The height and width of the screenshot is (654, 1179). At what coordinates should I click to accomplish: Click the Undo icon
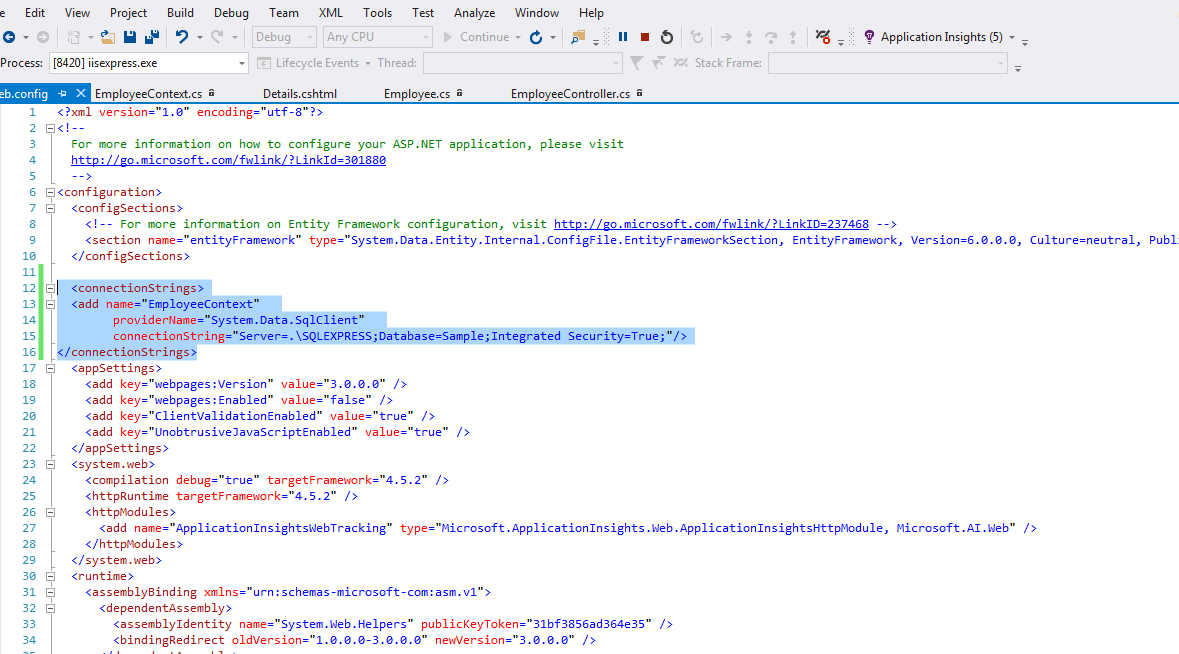coord(181,37)
